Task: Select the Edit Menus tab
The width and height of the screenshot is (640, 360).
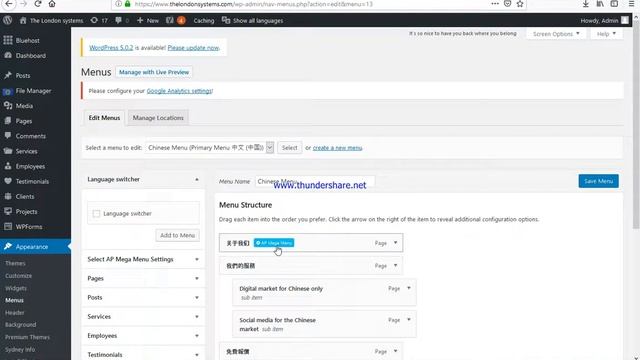Action: 104,118
